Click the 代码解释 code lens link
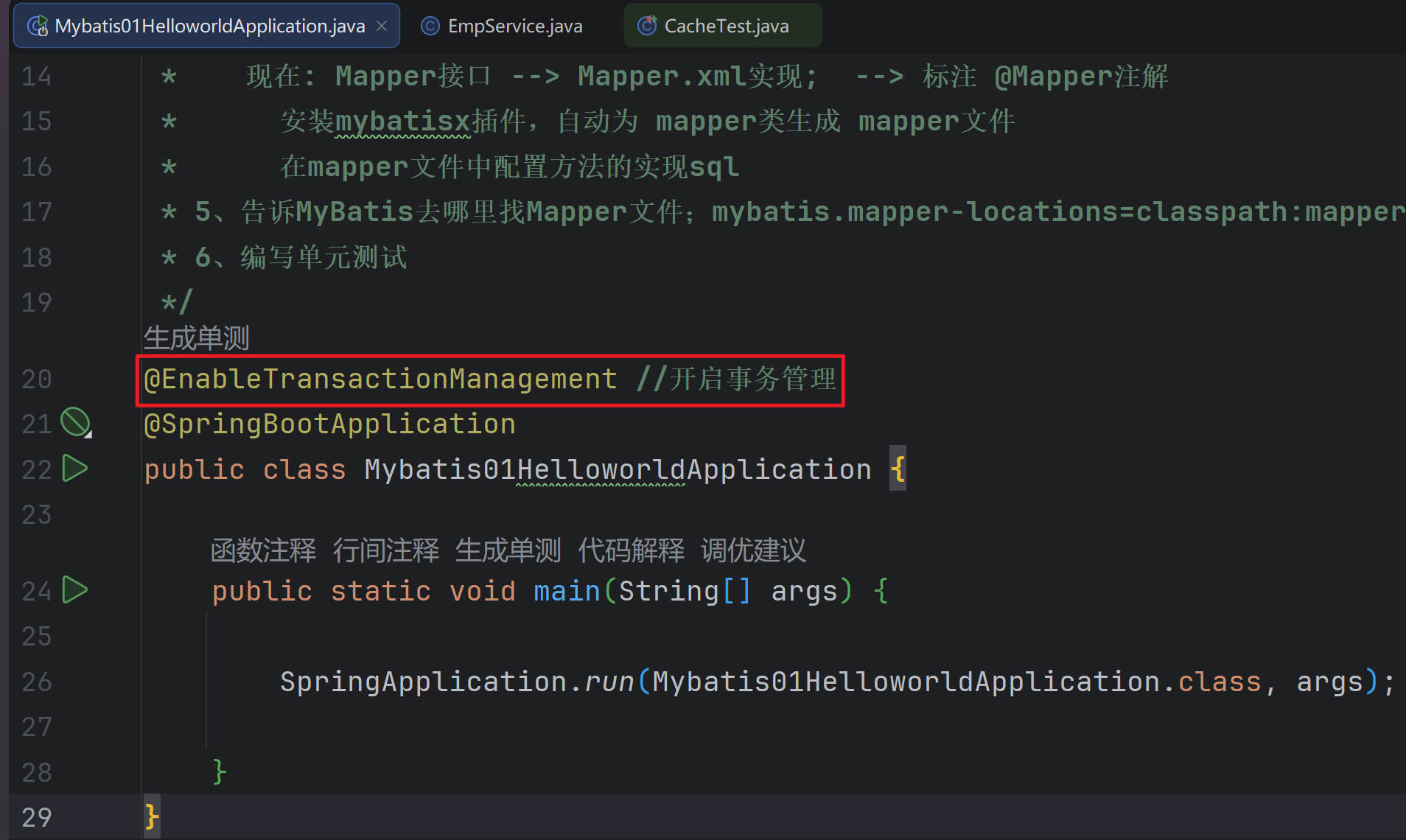 631,550
